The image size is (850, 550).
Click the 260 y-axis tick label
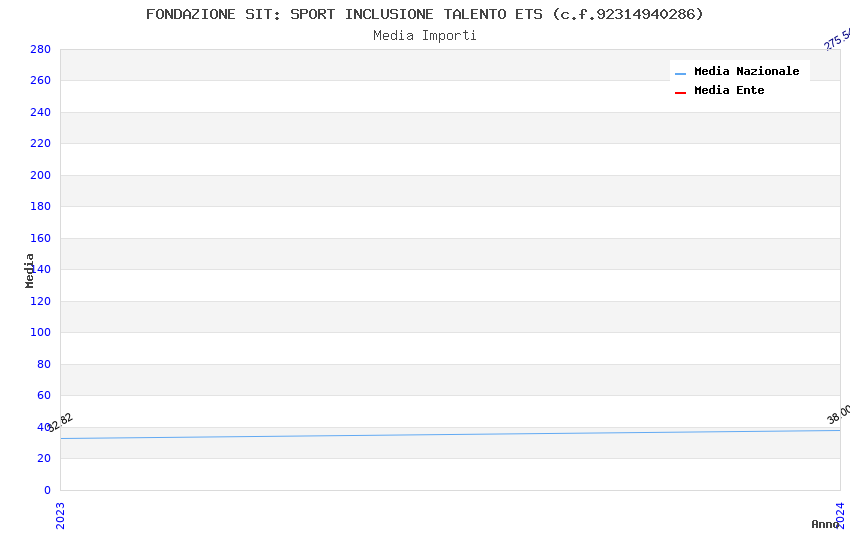point(40,80)
